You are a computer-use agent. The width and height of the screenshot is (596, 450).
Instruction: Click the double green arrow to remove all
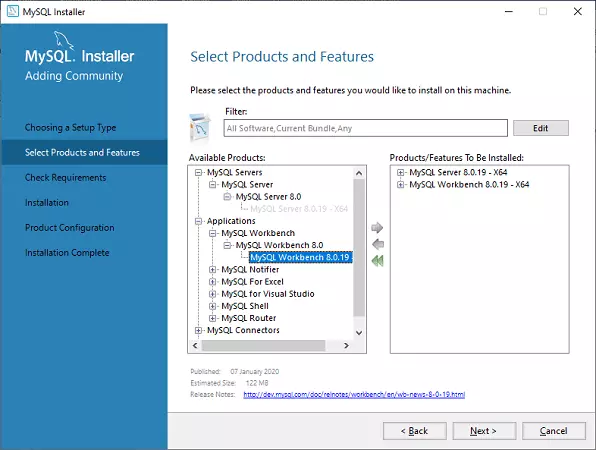(x=377, y=261)
